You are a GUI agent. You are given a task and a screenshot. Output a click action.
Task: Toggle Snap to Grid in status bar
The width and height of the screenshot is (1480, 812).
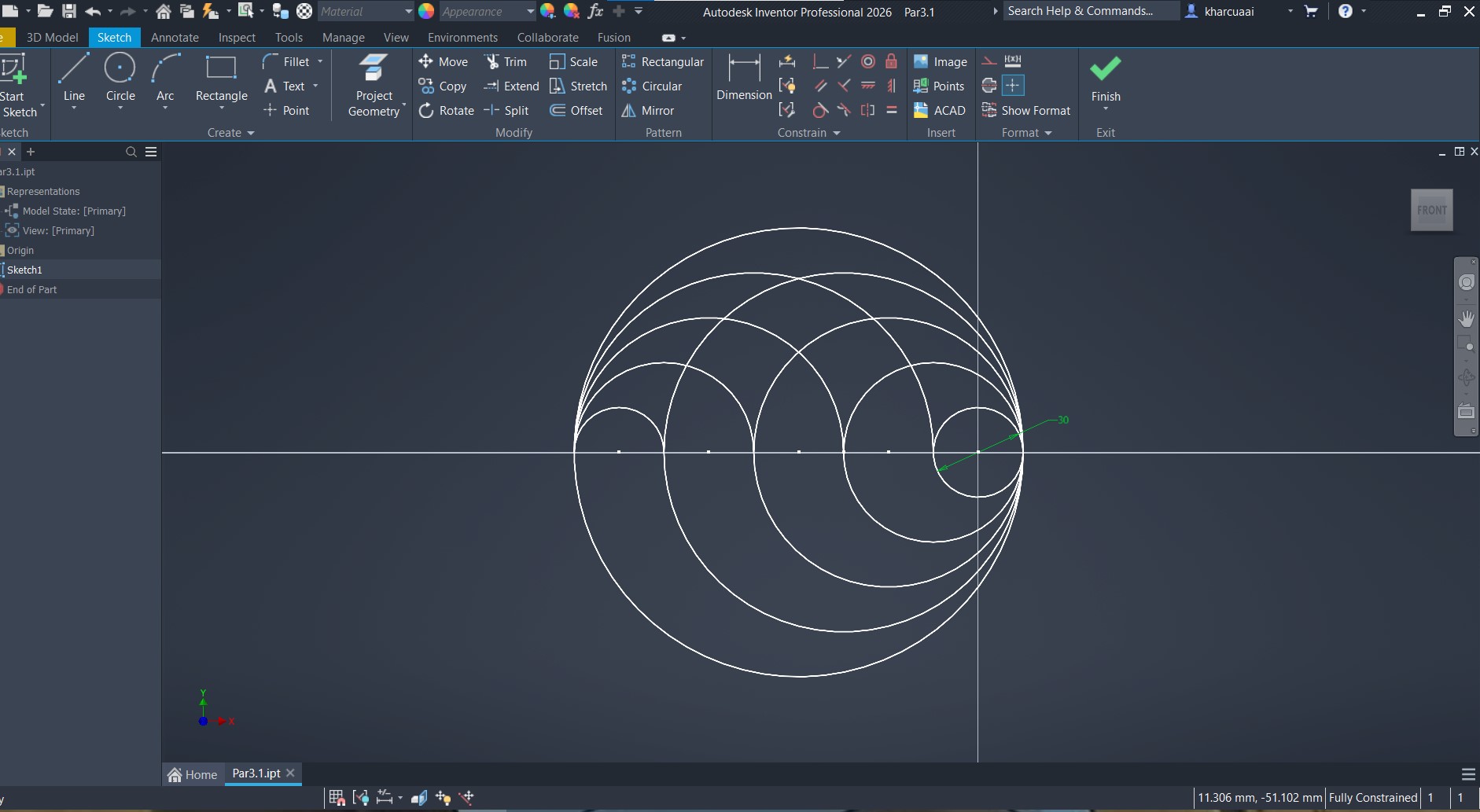click(337, 798)
